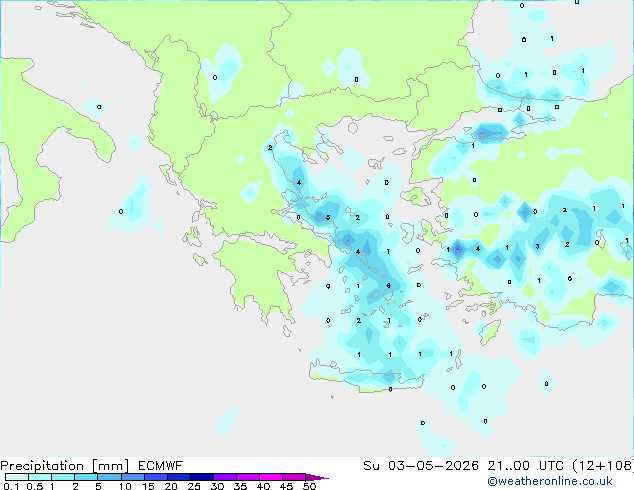The height and width of the screenshot is (490, 634).
Task: Select the 30–35 mm violet legend swatch
Action: 225,477
